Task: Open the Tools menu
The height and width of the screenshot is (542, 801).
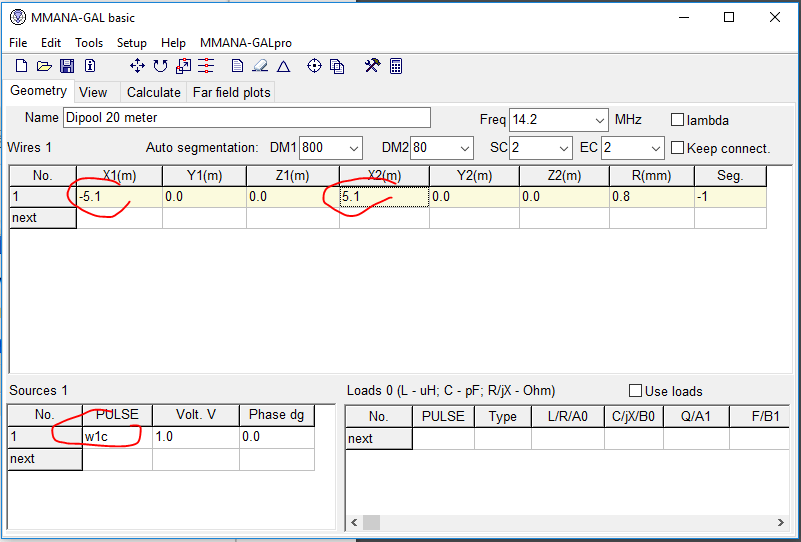Action: click(89, 43)
